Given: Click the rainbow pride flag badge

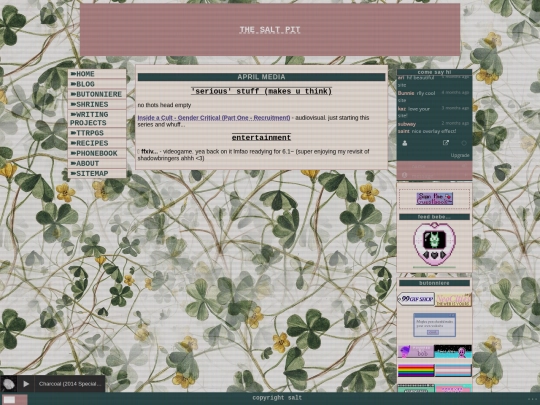Looking at the screenshot, I should pos(416,371).
